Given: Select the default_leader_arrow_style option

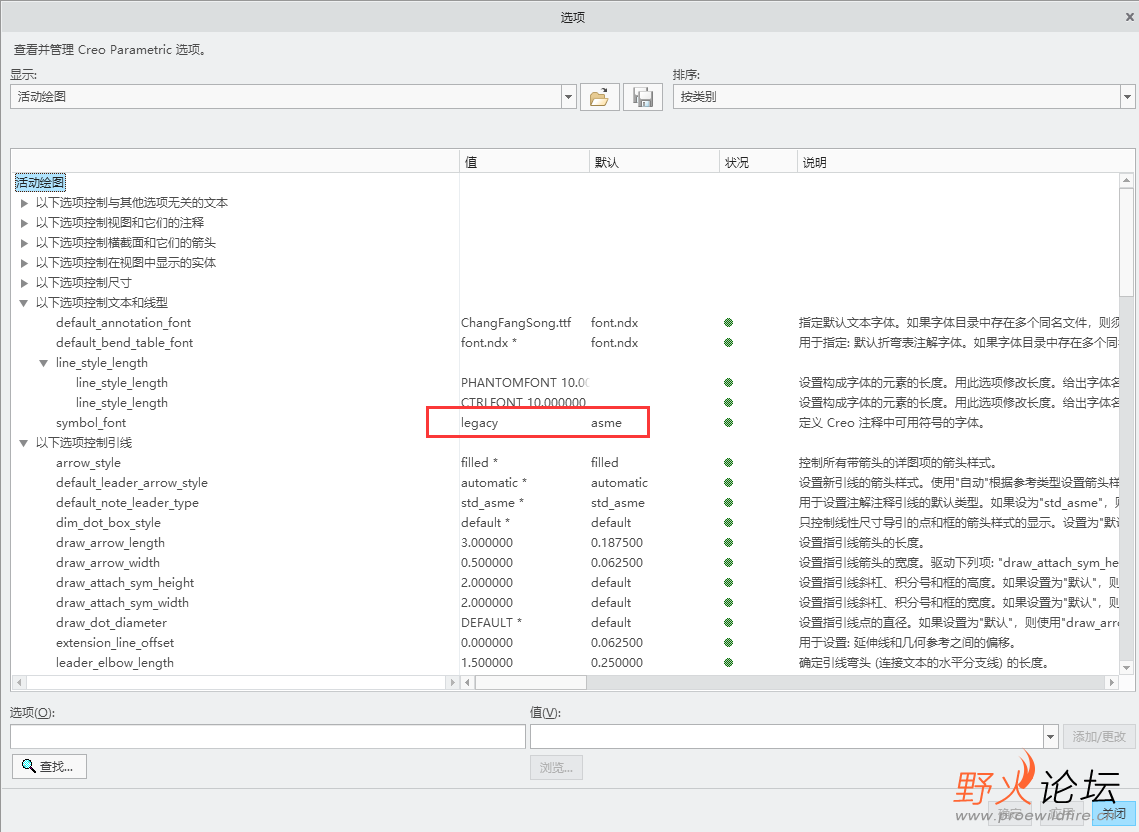Looking at the screenshot, I should click(131, 483).
